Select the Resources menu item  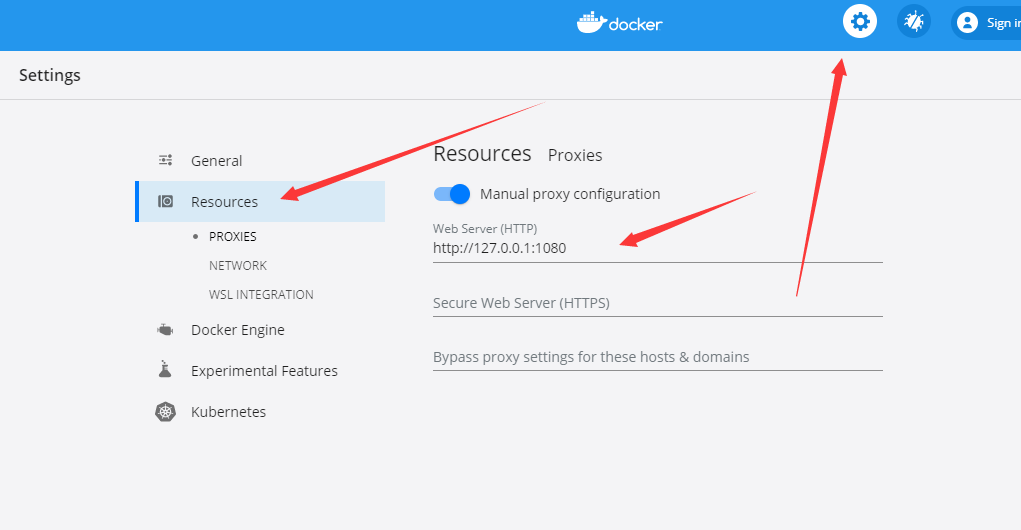pos(225,202)
